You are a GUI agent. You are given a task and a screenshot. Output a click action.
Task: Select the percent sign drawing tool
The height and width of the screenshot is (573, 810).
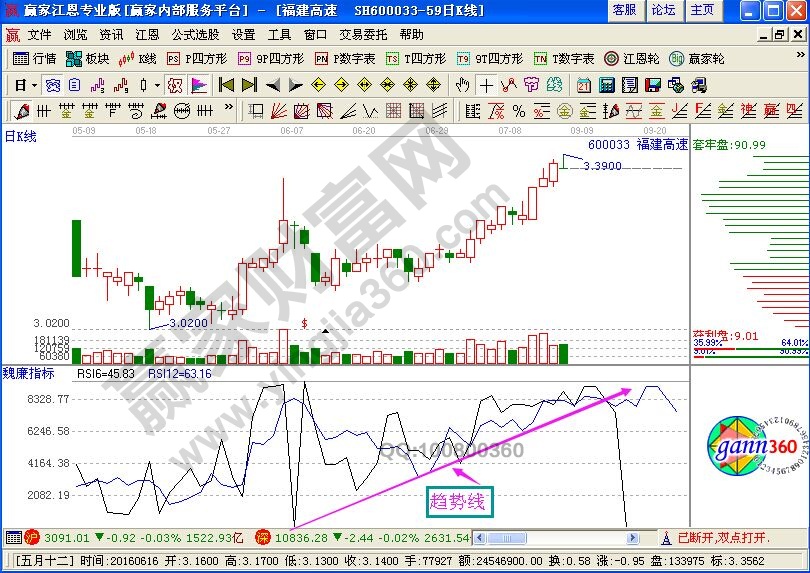(519, 110)
